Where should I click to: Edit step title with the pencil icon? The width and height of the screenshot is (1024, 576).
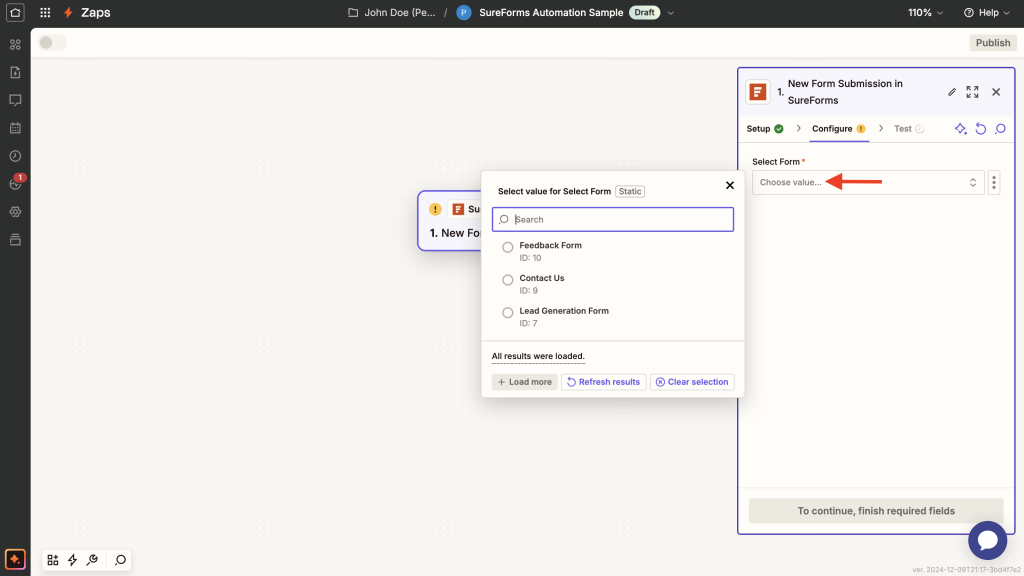click(x=952, y=91)
